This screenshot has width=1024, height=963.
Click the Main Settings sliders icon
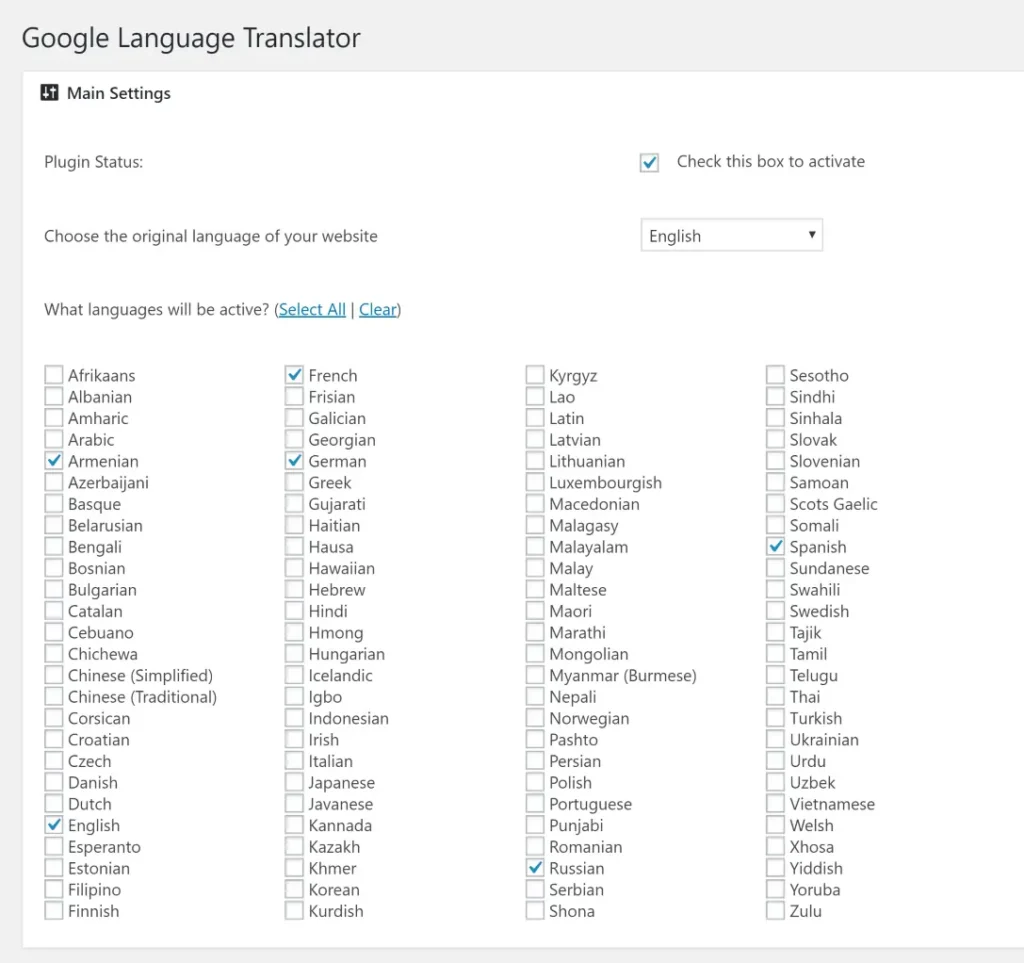point(49,93)
